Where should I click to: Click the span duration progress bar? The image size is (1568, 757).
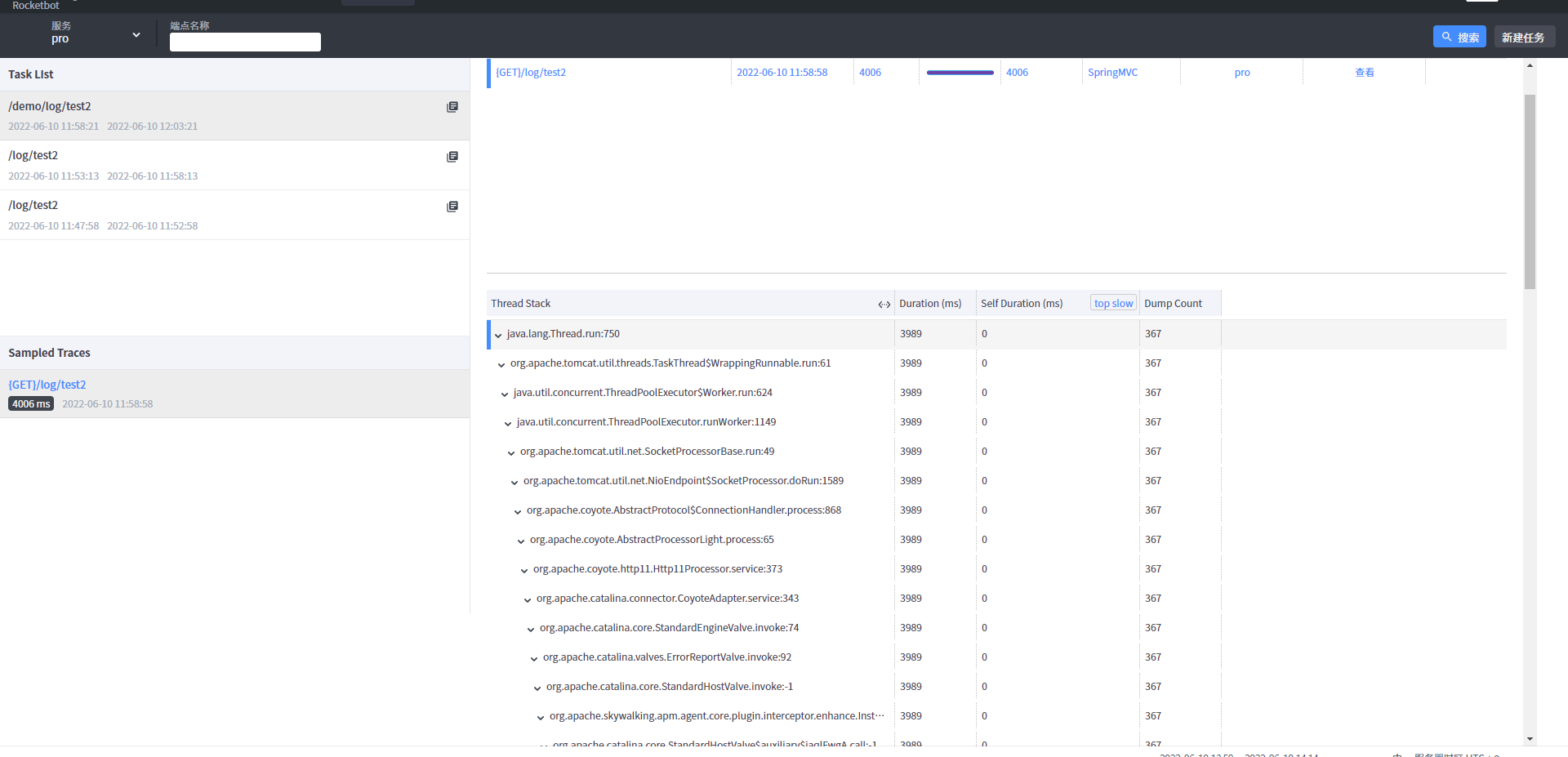tap(960, 73)
